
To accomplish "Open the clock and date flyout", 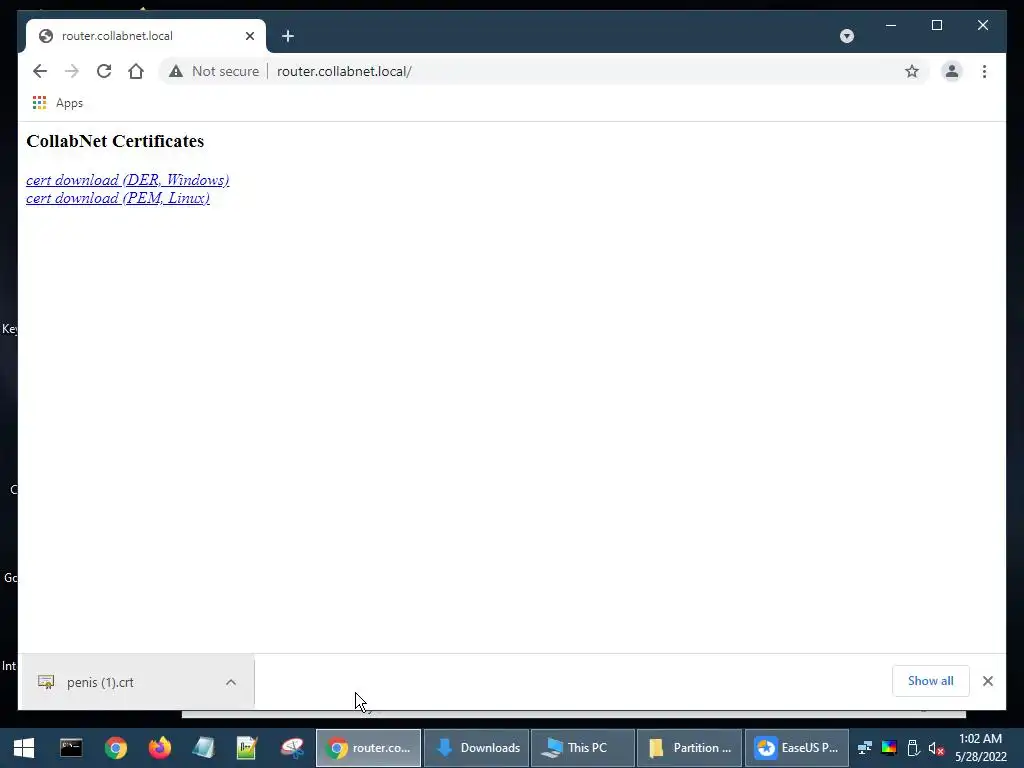I will click(980, 748).
